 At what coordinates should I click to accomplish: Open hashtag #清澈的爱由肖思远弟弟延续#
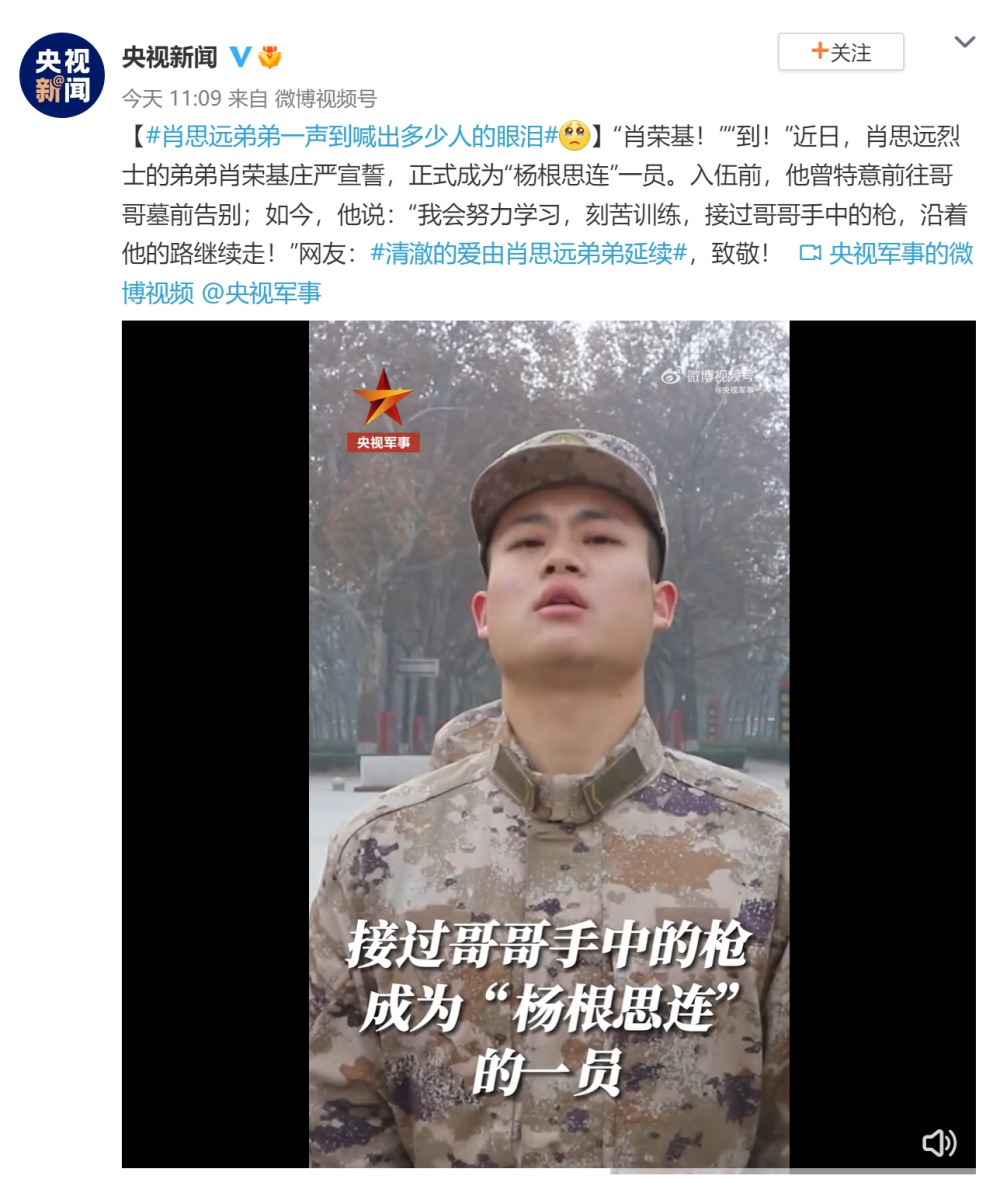(529, 253)
